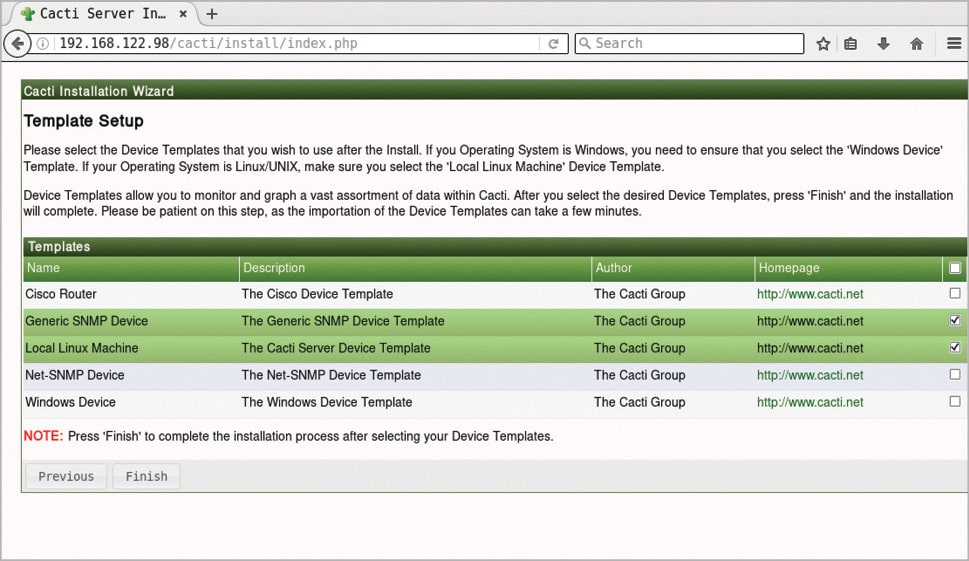Toggle the select-all checkbox in header

point(955,268)
